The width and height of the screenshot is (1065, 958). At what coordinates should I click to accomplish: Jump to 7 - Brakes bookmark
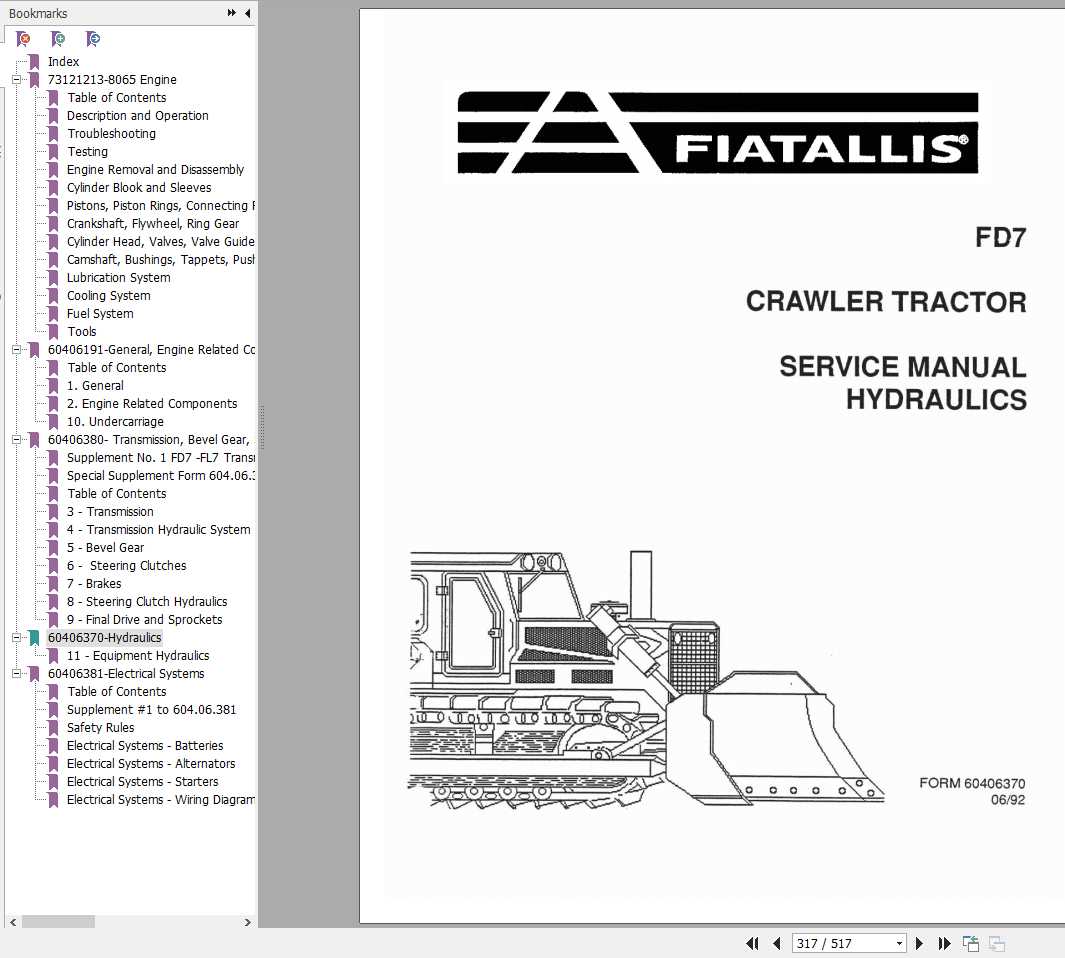pyautogui.click(x=94, y=584)
